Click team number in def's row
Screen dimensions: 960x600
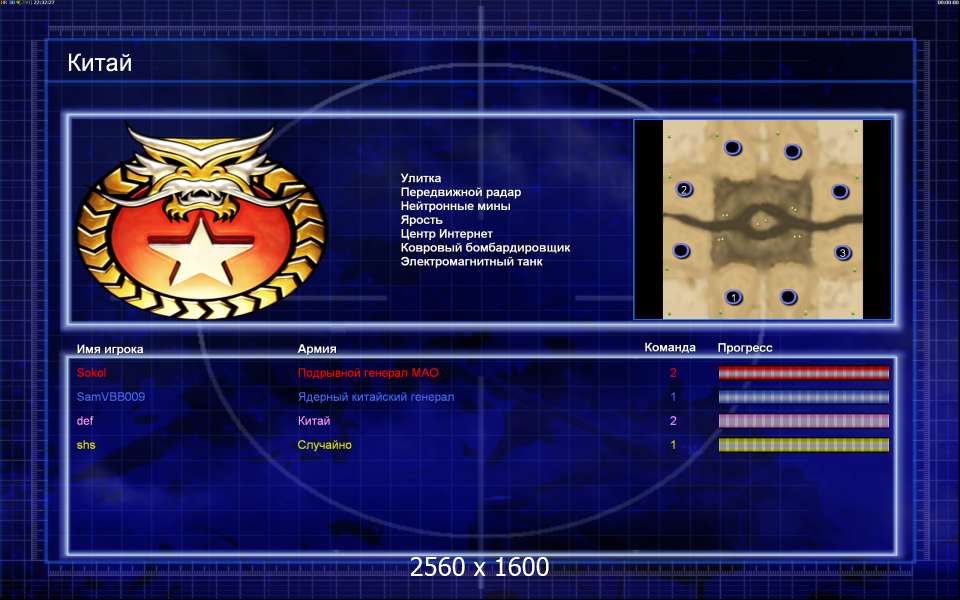[x=673, y=421]
